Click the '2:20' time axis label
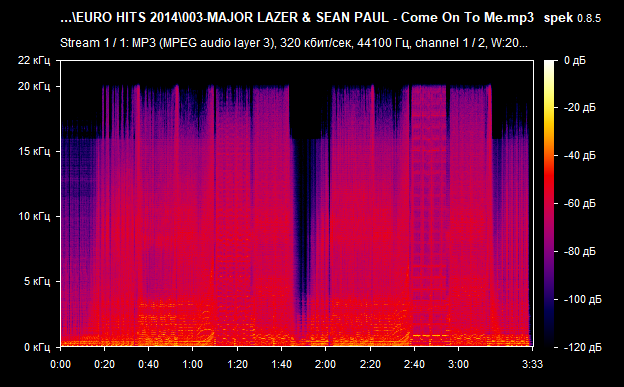 coord(370,364)
